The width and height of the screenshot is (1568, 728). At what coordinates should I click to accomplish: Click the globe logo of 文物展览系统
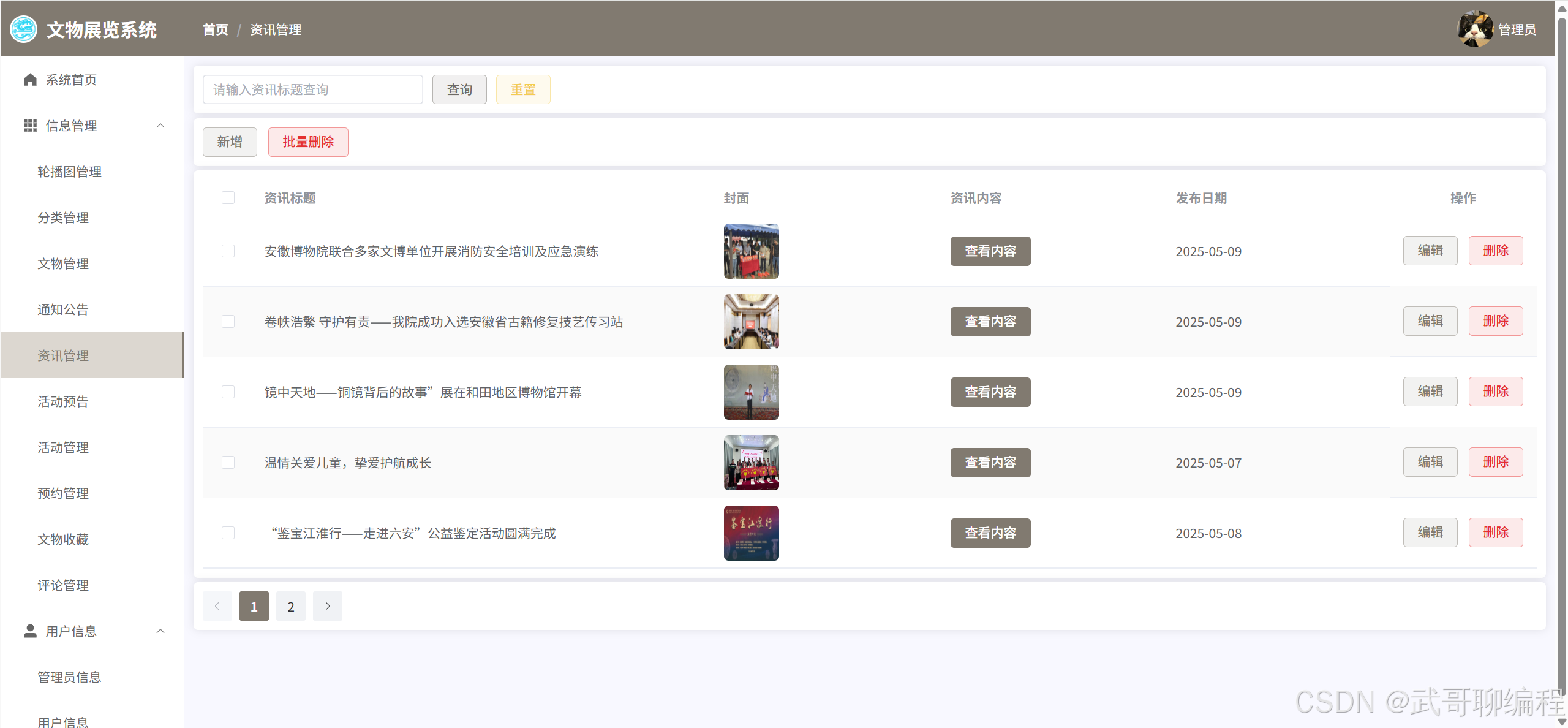click(x=24, y=29)
